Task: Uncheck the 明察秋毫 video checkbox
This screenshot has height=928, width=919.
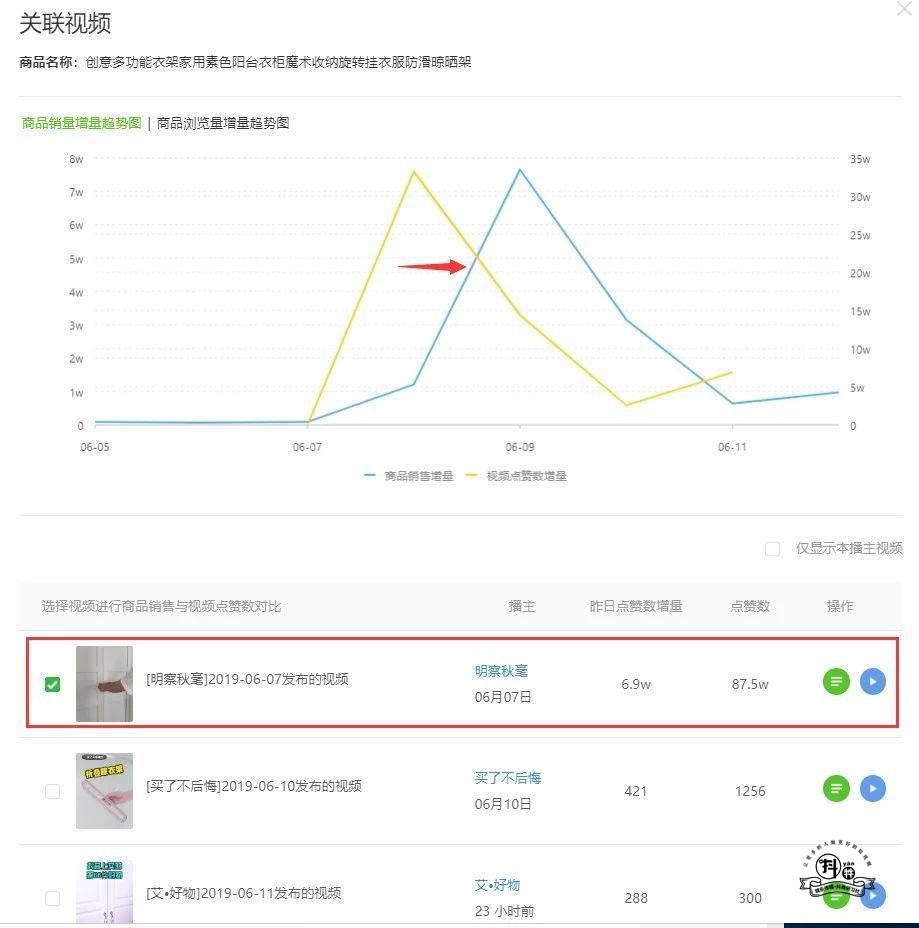Action: pos(52,684)
